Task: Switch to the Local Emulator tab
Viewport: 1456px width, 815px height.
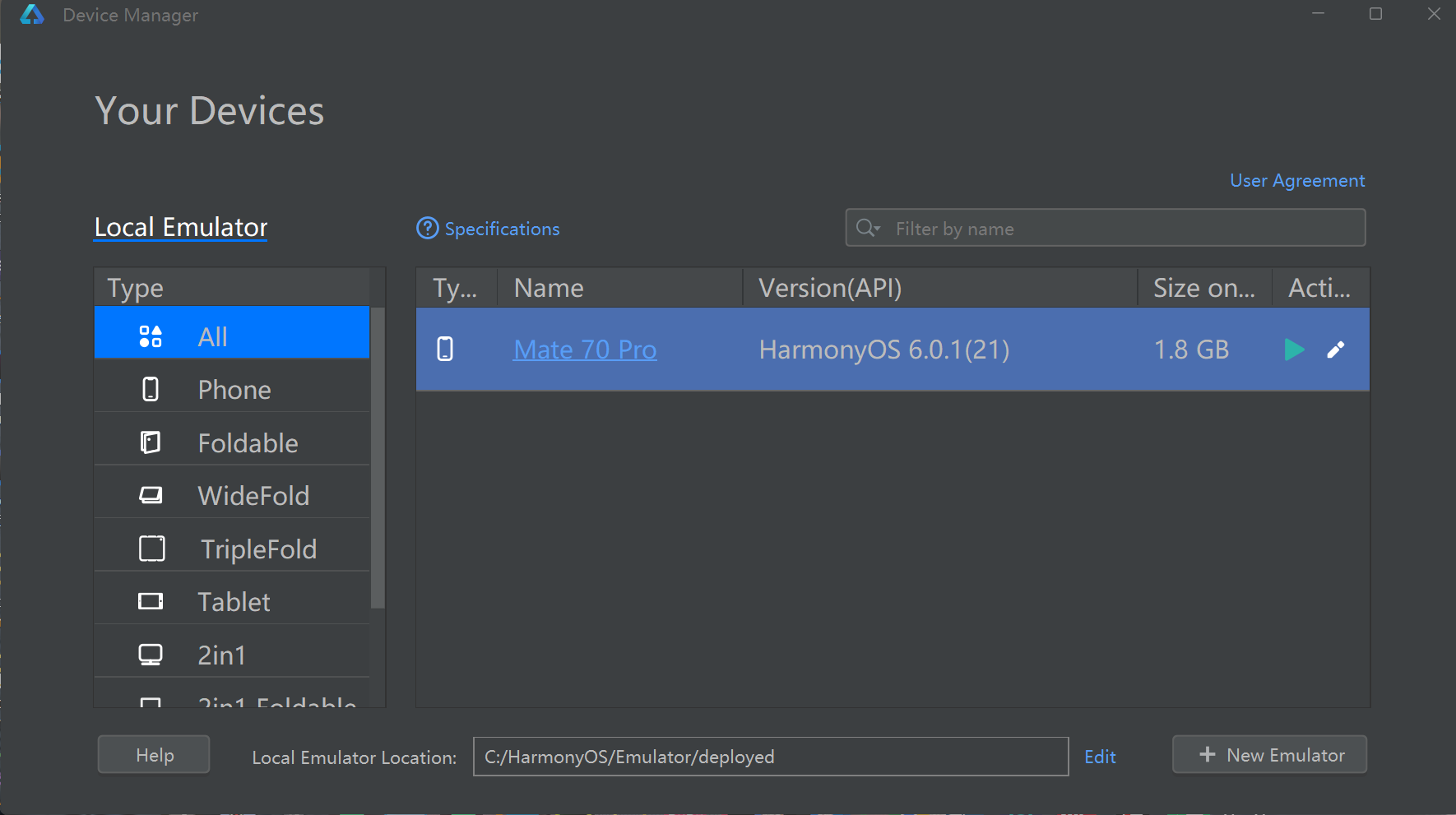Action: [x=181, y=227]
